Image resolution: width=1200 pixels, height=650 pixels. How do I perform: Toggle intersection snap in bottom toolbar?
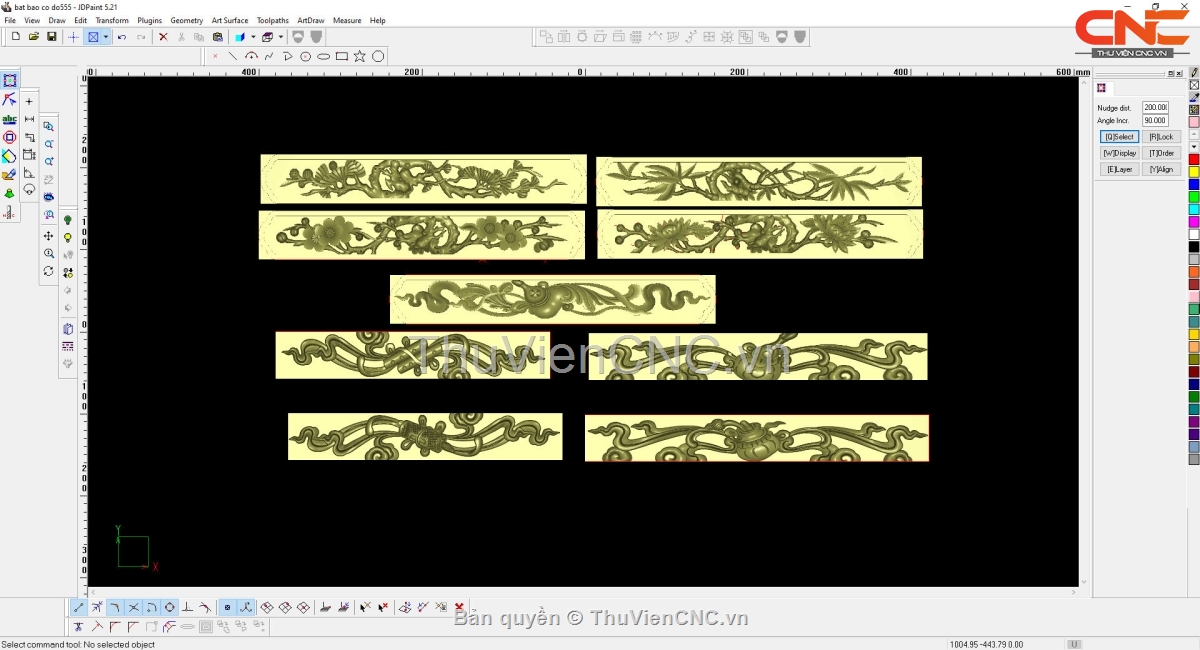[134, 607]
